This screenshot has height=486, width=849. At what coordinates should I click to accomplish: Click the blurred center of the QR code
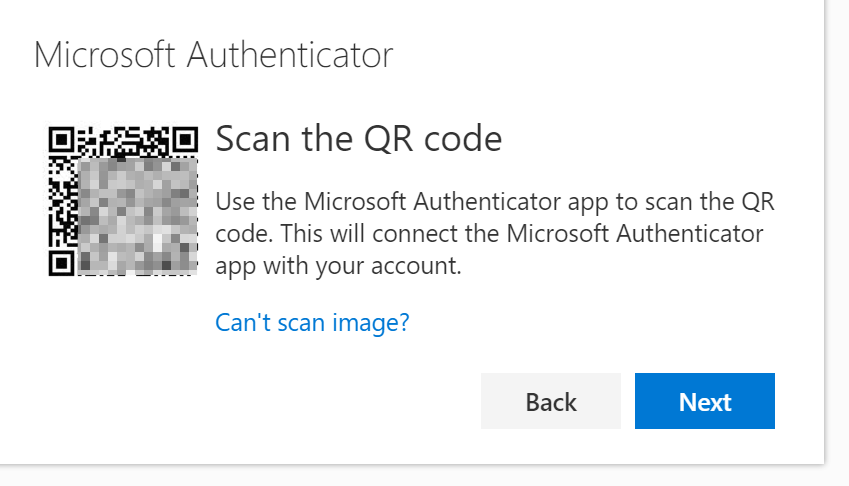point(135,213)
